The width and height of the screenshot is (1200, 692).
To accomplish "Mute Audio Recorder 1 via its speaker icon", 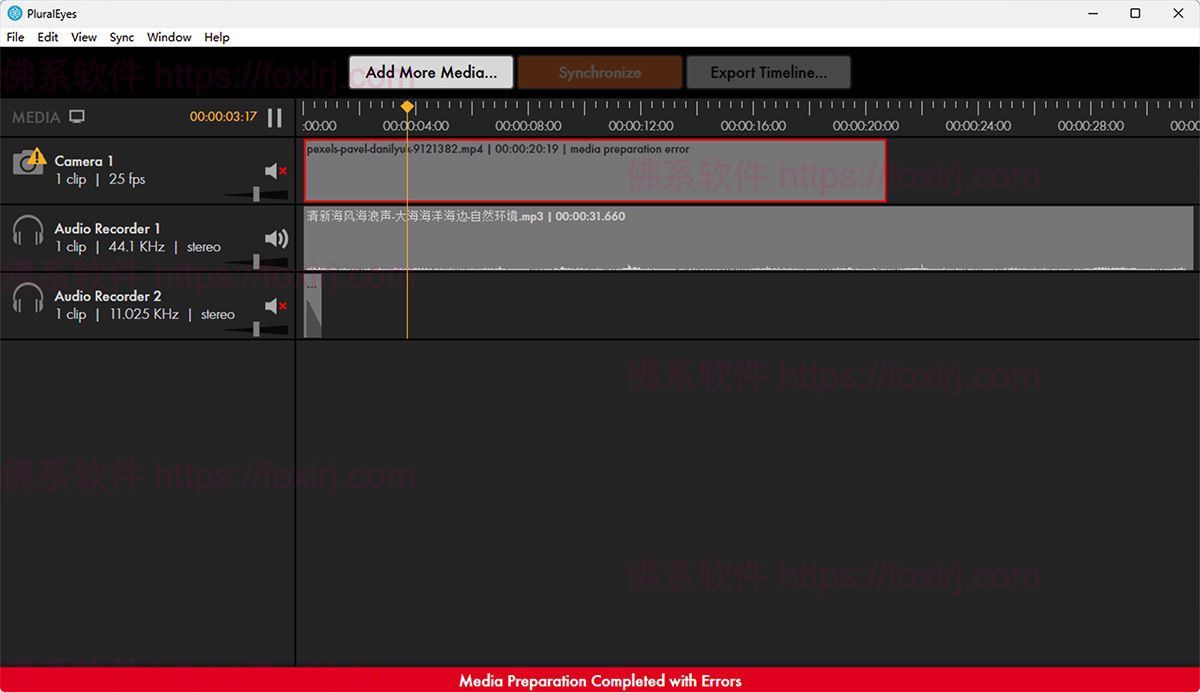I will pyautogui.click(x=274, y=238).
